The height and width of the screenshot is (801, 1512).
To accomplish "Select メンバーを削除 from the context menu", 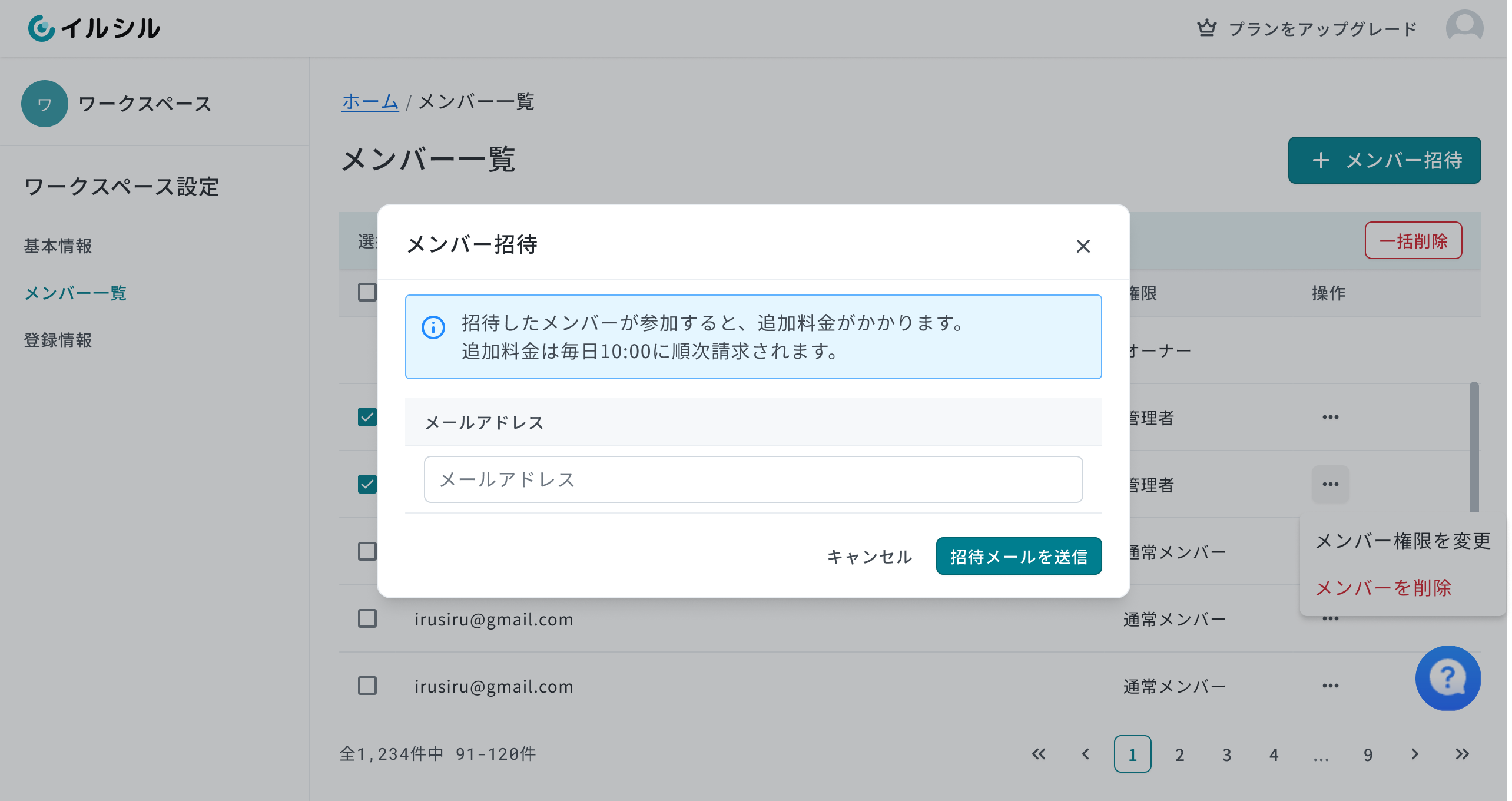I will (1403, 588).
